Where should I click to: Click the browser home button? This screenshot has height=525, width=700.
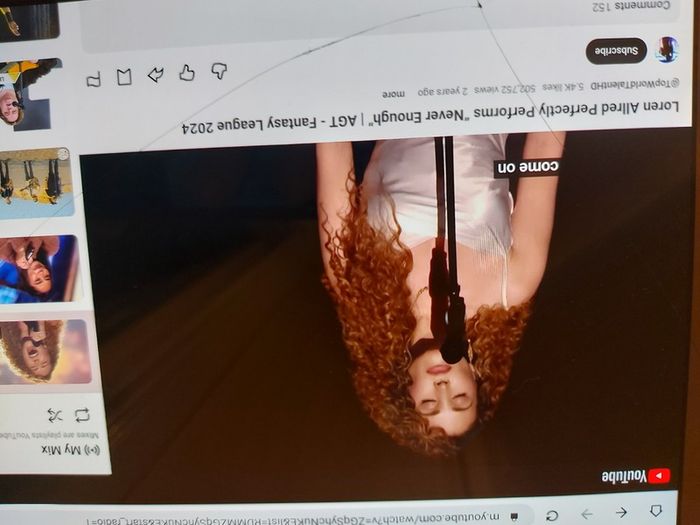pyautogui.click(x=655, y=511)
